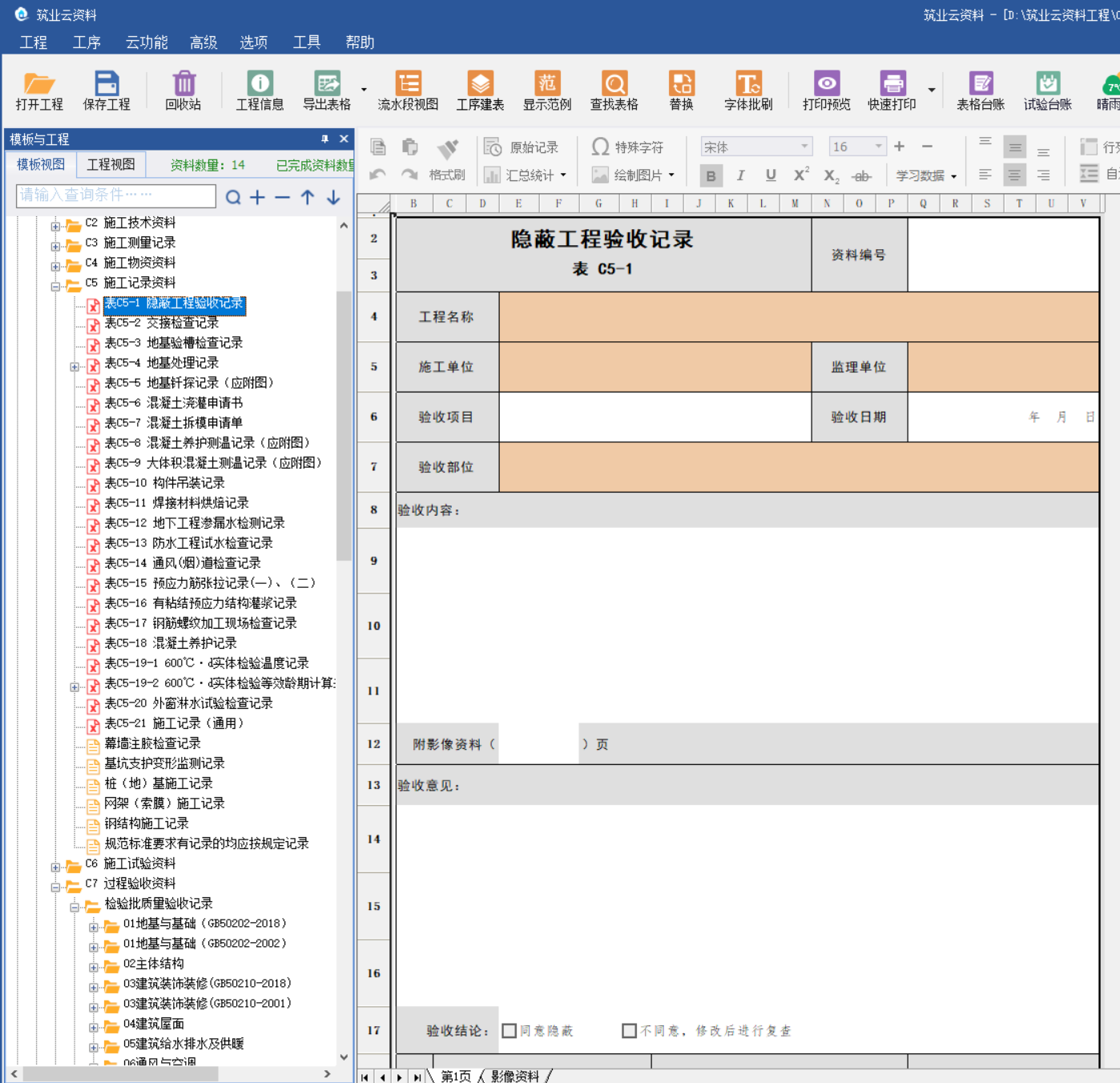Image resolution: width=1120 pixels, height=1083 pixels.
Task: Open 表格台账 ledger
Action: [981, 91]
